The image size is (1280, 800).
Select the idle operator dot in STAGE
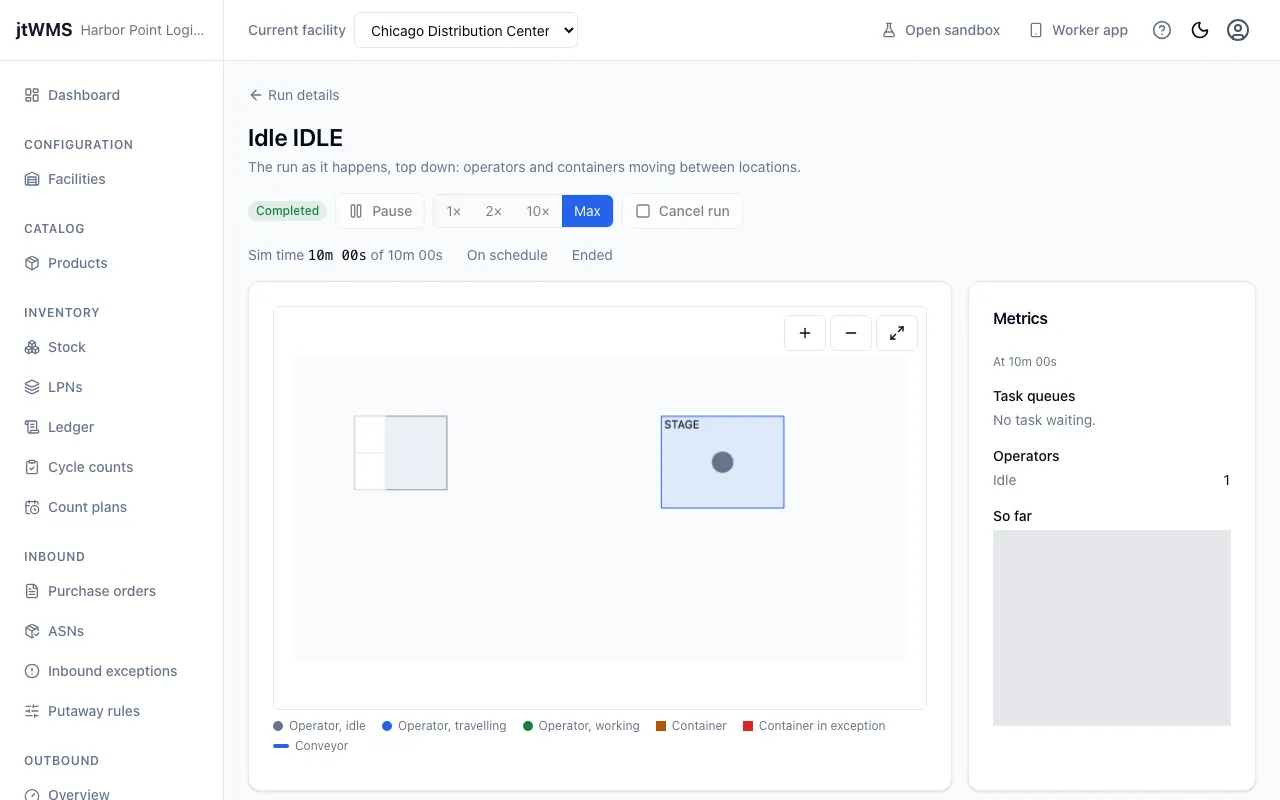tap(722, 462)
